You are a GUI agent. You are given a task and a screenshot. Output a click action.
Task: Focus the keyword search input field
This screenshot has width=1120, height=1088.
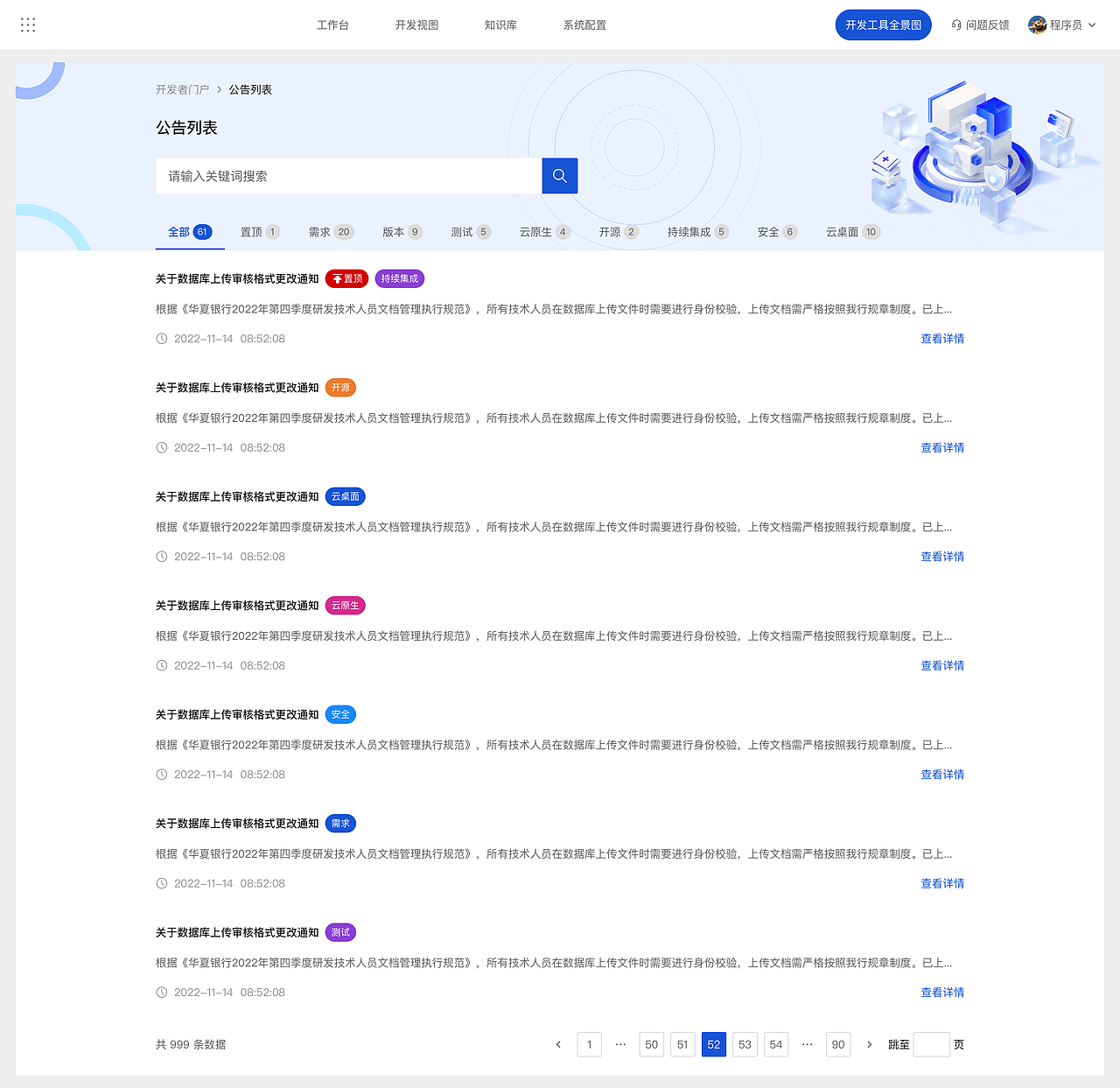click(349, 176)
